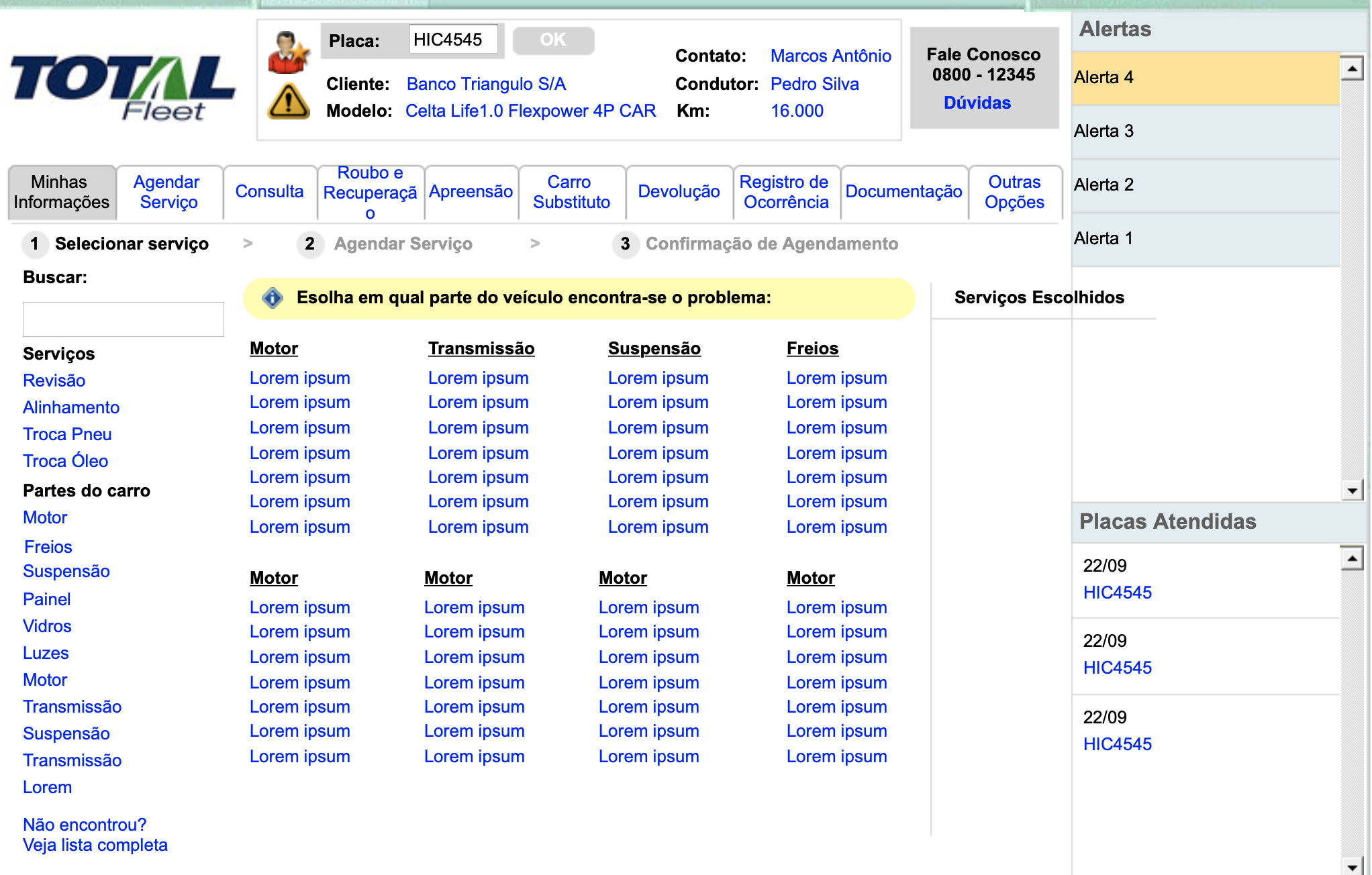Open the Transmissão category heading
The width and height of the screenshot is (1372, 875).
(x=481, y=348)
